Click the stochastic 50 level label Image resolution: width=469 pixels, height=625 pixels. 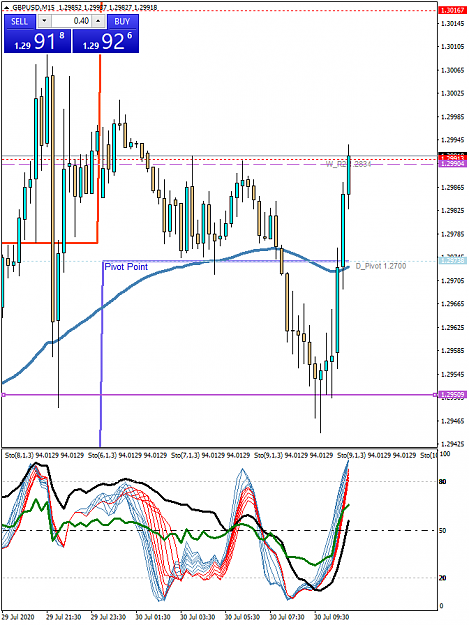coord(443,531)
